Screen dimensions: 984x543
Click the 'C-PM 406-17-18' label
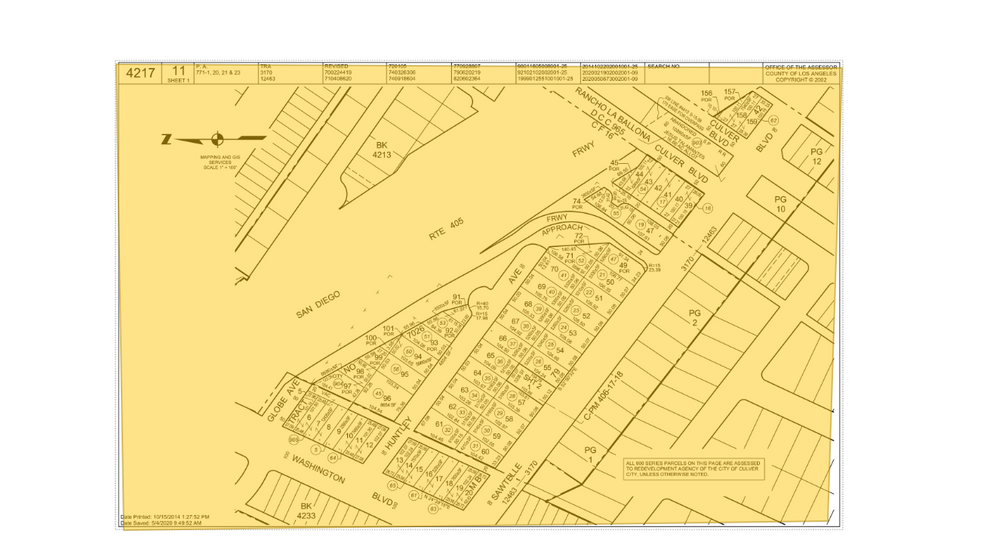tap(603, 396)
